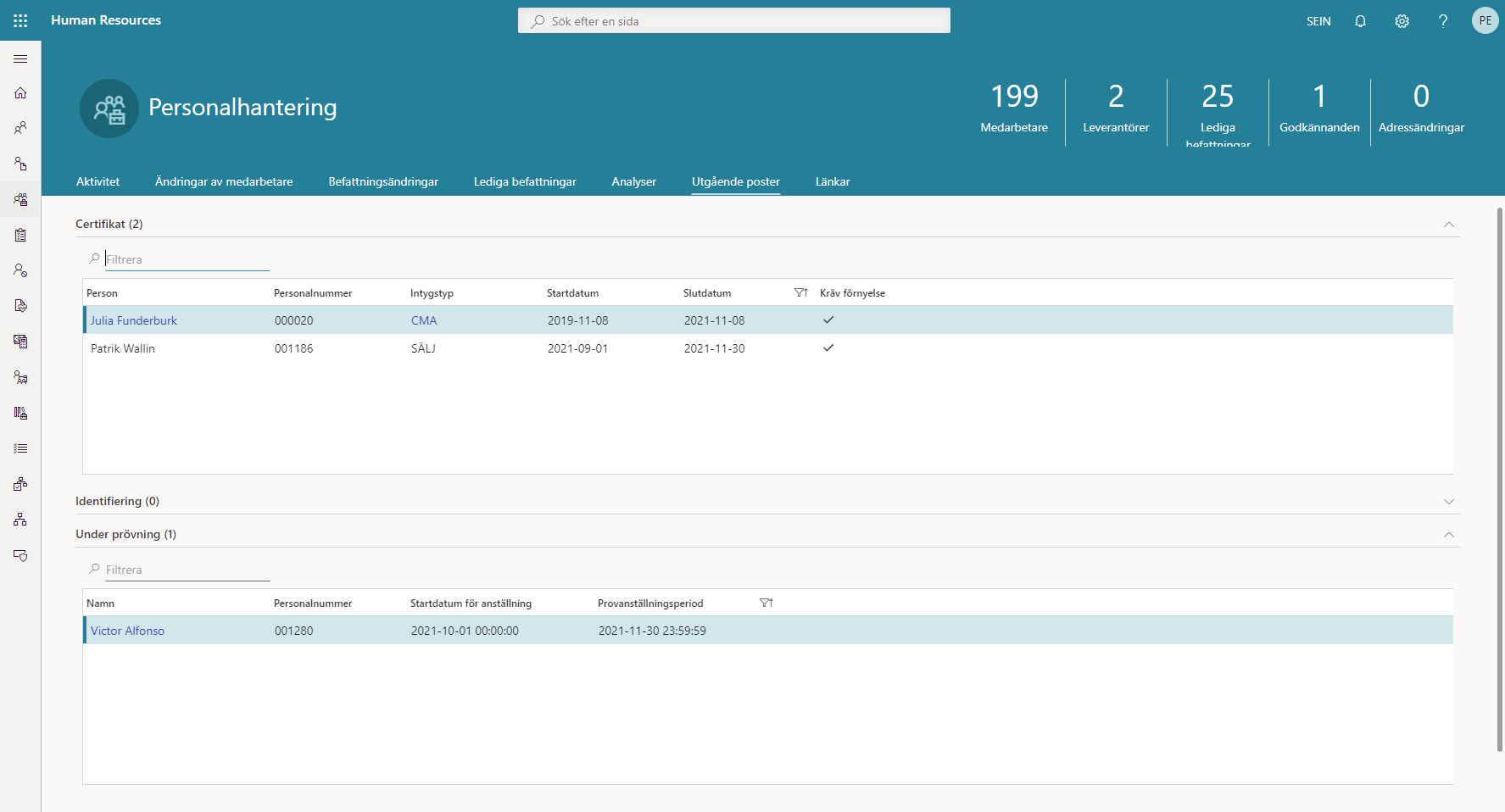Click the Under prövning (1) section header

[125, 534]
